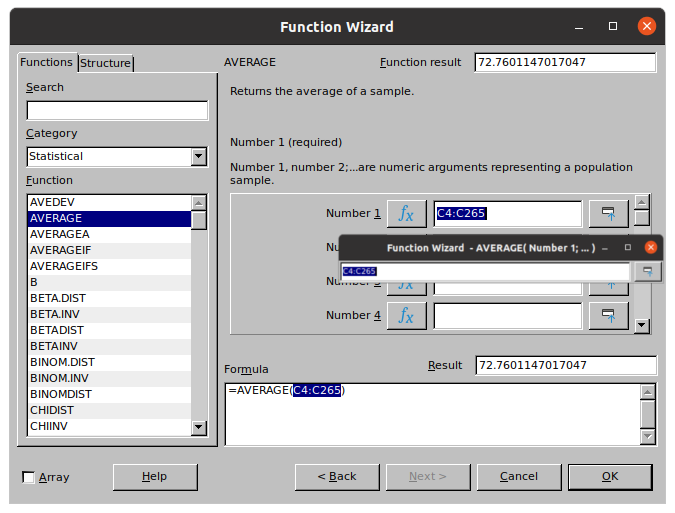675x513 pixels.
Task: Click the Result value 72.7601147017047 near Formula
Action: 566,365
